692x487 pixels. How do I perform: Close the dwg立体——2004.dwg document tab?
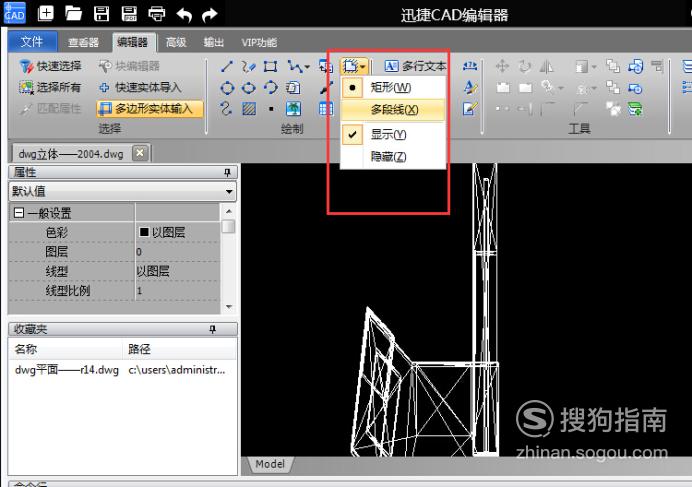pyautogui.click(x=140, y=153)
